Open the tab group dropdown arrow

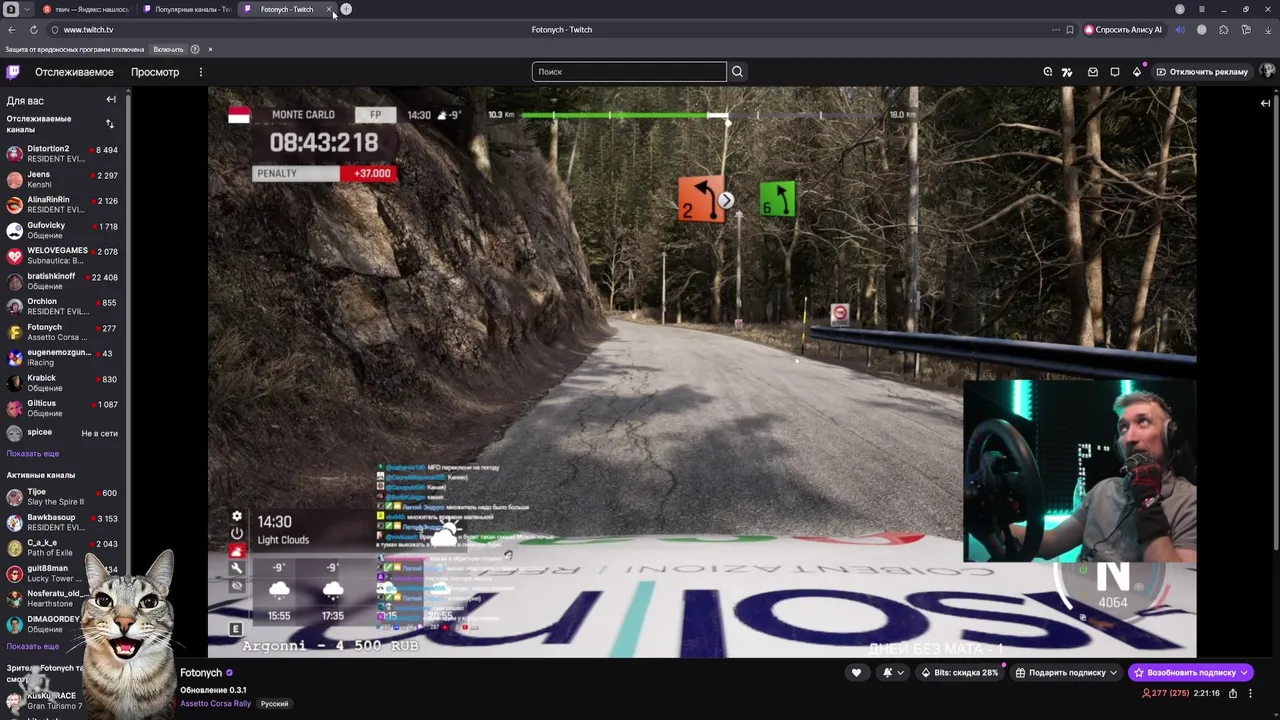pyautogui.click(x=27, y=9)
